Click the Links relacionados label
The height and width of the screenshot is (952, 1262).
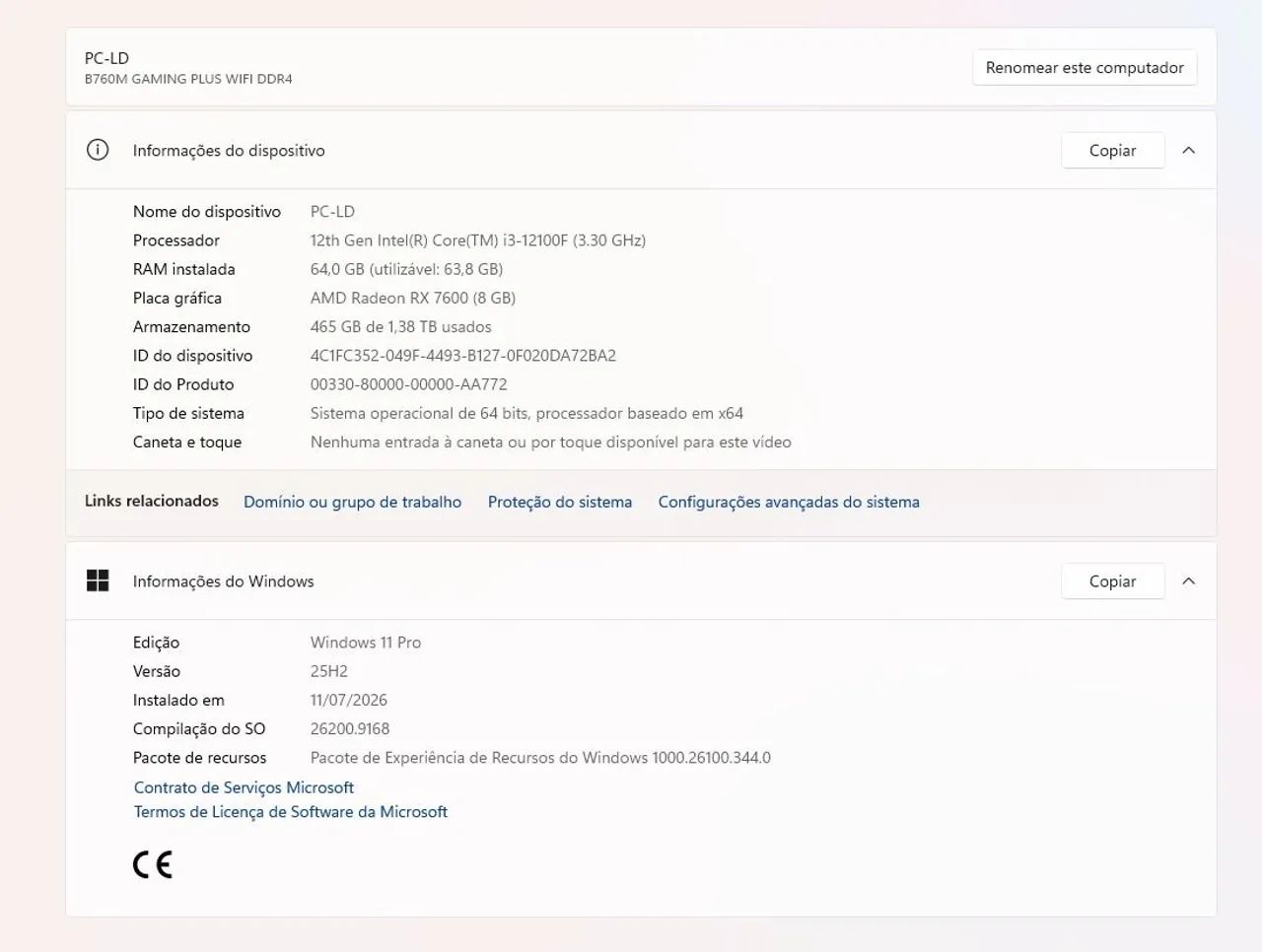[152, 501]
